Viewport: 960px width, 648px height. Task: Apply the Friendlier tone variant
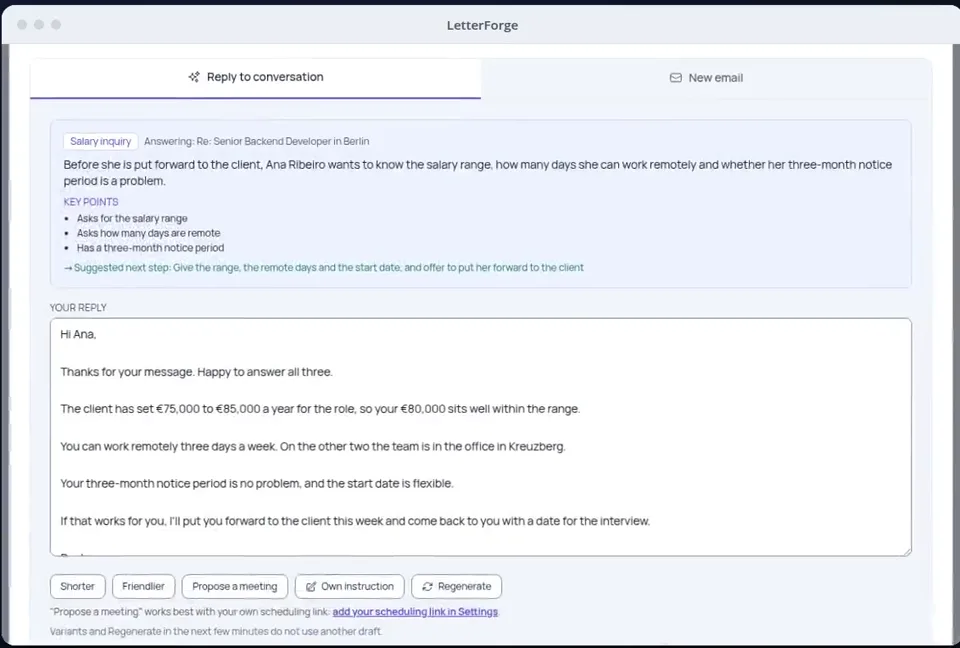143,586
